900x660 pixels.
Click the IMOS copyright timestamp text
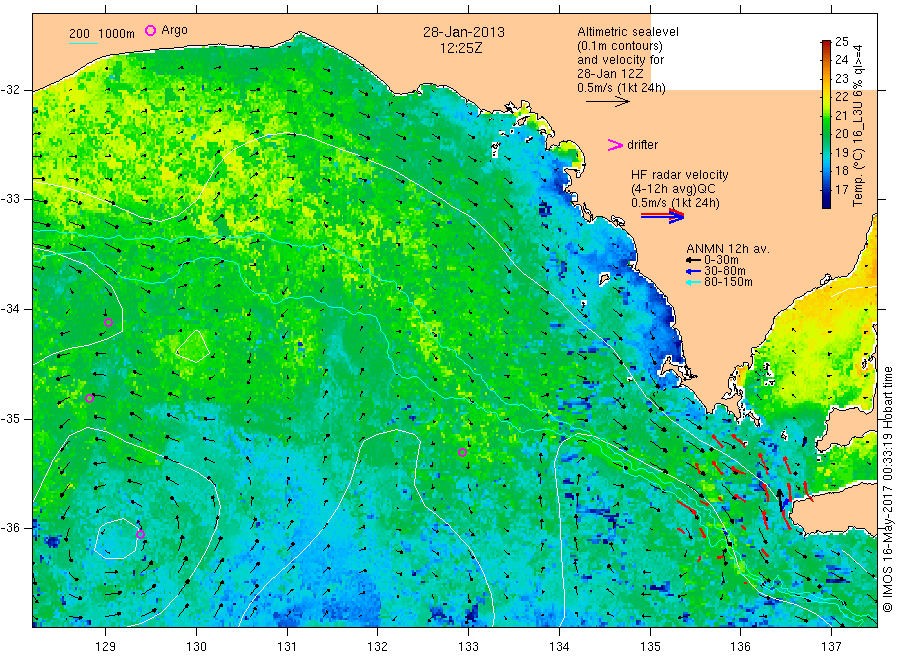coord(887,489)
